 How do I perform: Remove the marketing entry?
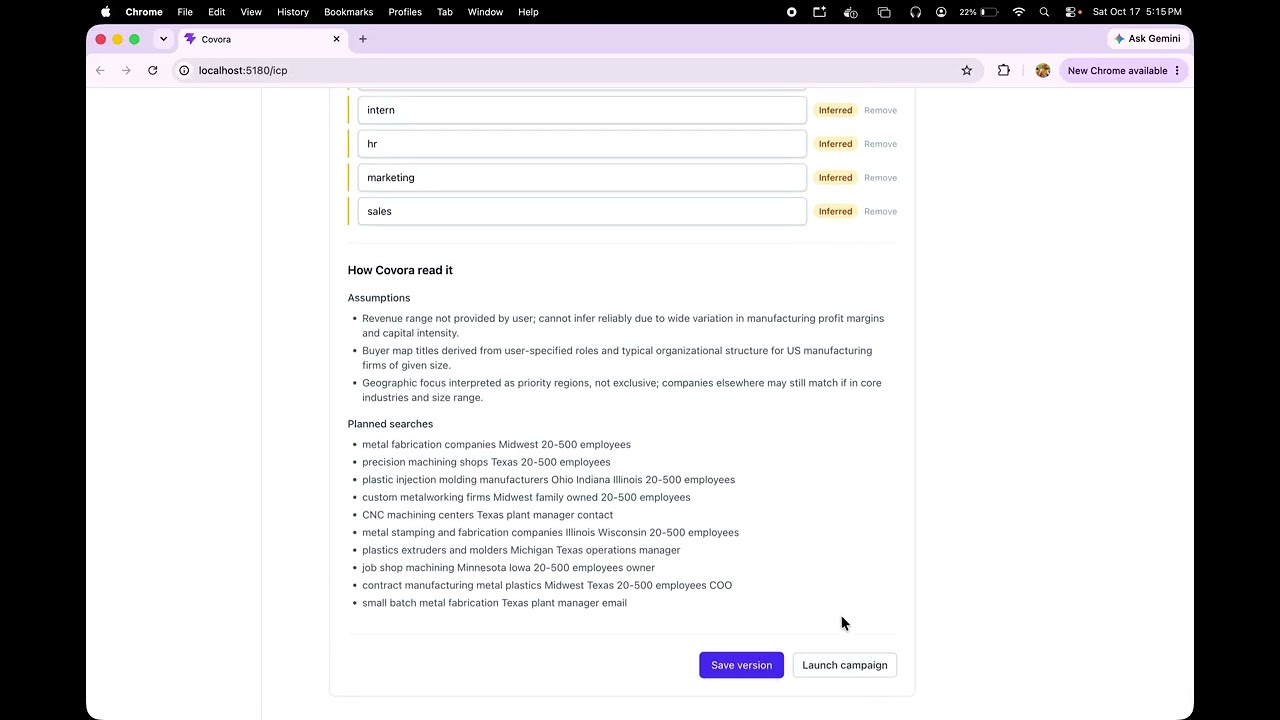click(x=880, y=178)
